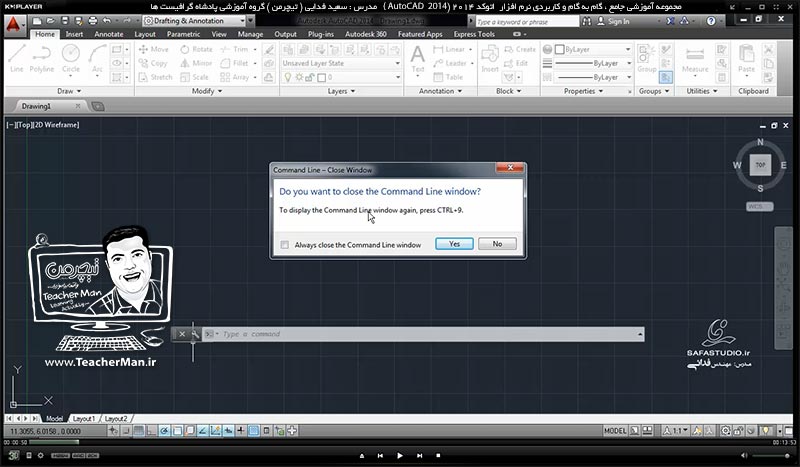Click the Move modify tool
Viewport: 800px width, 467px height.
(x=154, y=49)
